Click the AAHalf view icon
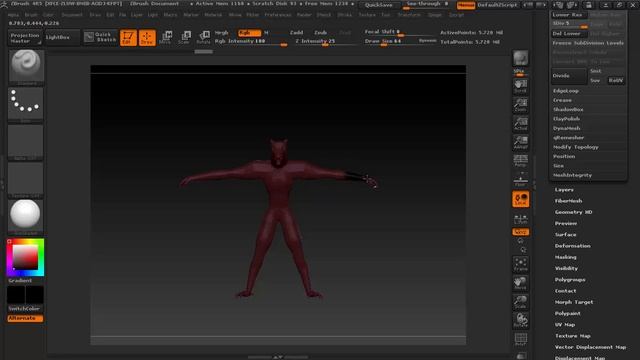Screen dimensions: 640x360 [520, 142]
